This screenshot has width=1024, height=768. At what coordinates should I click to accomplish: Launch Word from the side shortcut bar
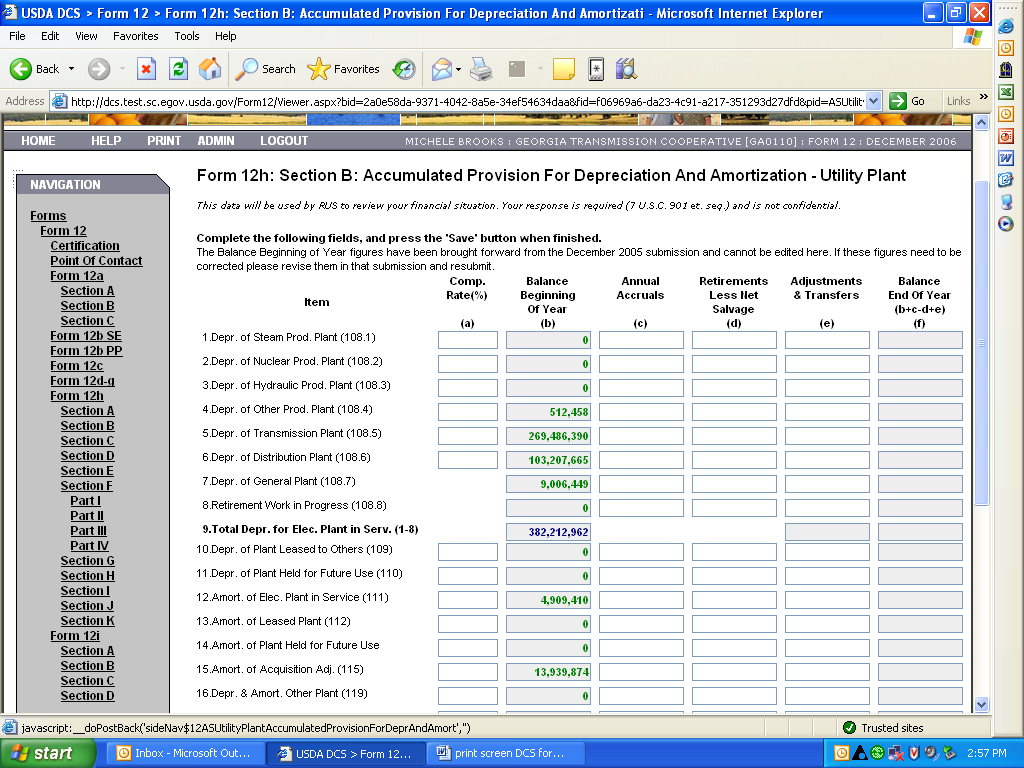(x=1006, y=158)
